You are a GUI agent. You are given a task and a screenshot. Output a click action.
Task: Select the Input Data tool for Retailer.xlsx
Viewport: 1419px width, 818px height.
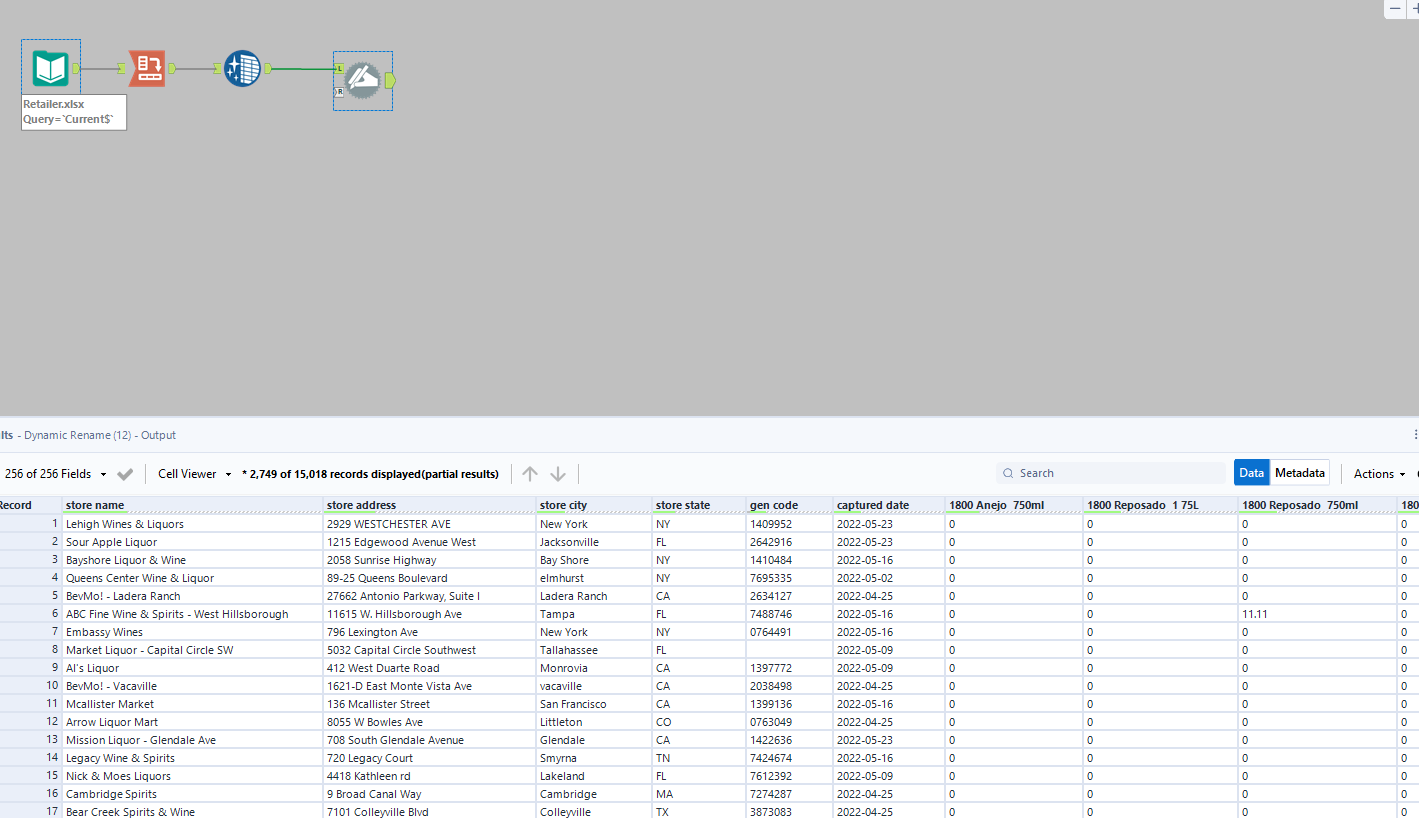[x=50, y=68]
